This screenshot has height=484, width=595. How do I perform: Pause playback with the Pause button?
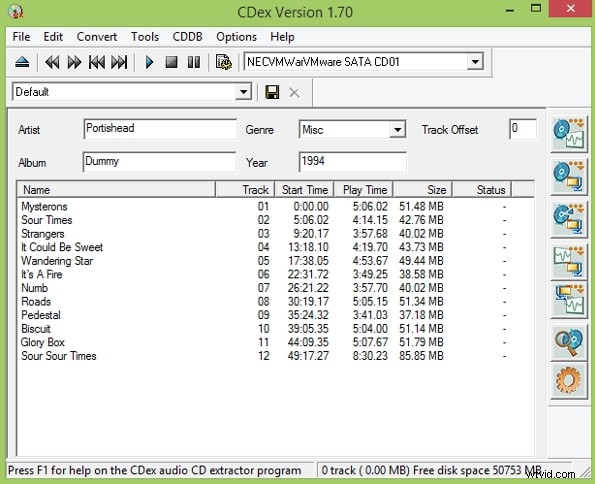coord(194,62)
